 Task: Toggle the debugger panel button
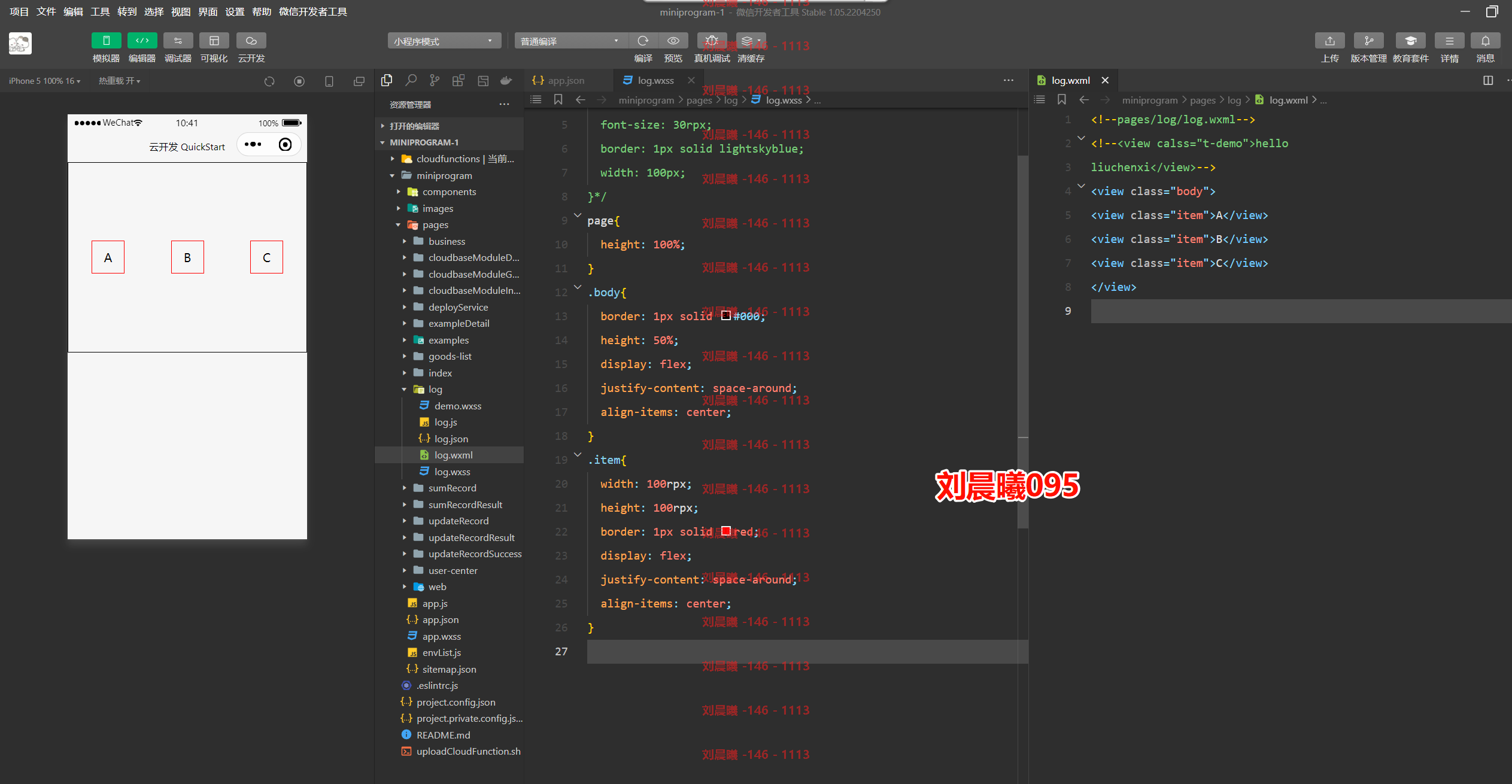(178, 41)
